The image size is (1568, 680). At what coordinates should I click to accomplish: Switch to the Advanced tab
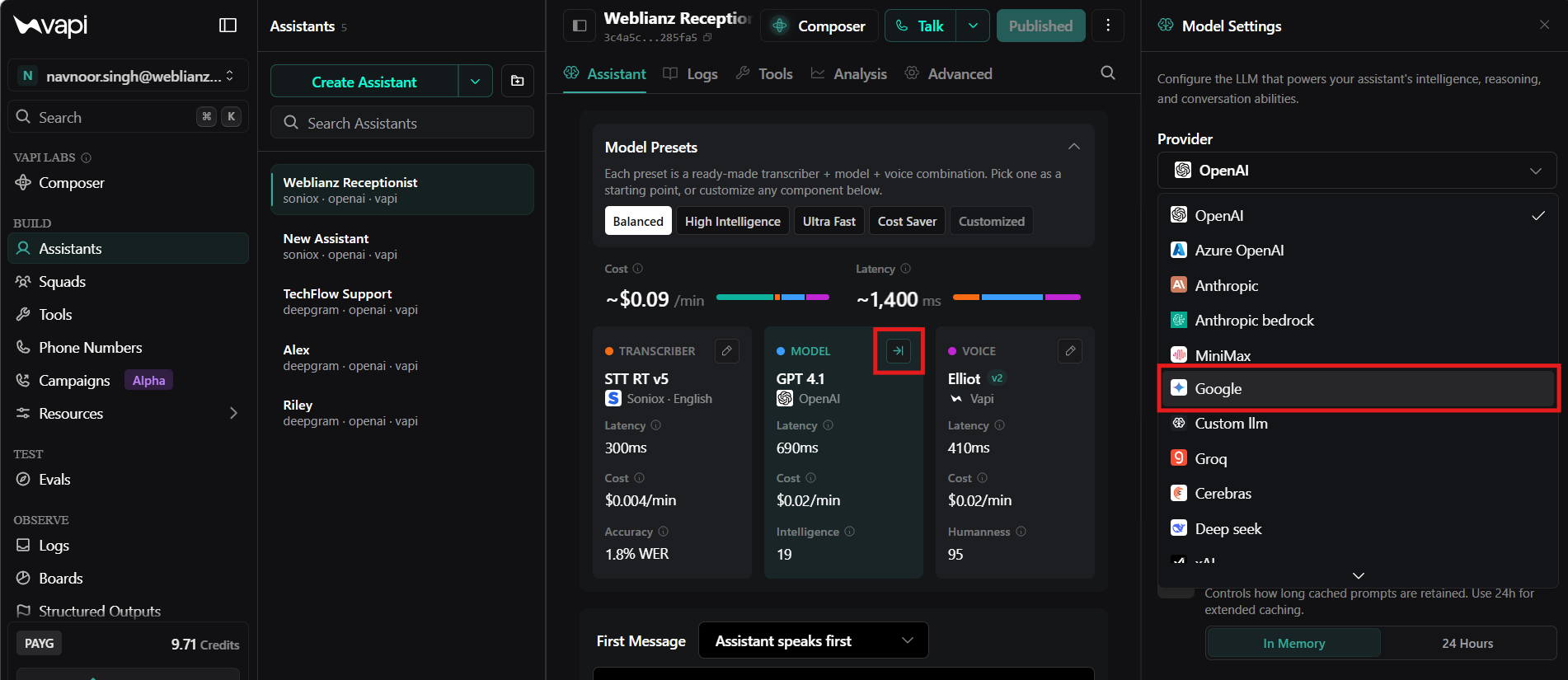[949, 73]
